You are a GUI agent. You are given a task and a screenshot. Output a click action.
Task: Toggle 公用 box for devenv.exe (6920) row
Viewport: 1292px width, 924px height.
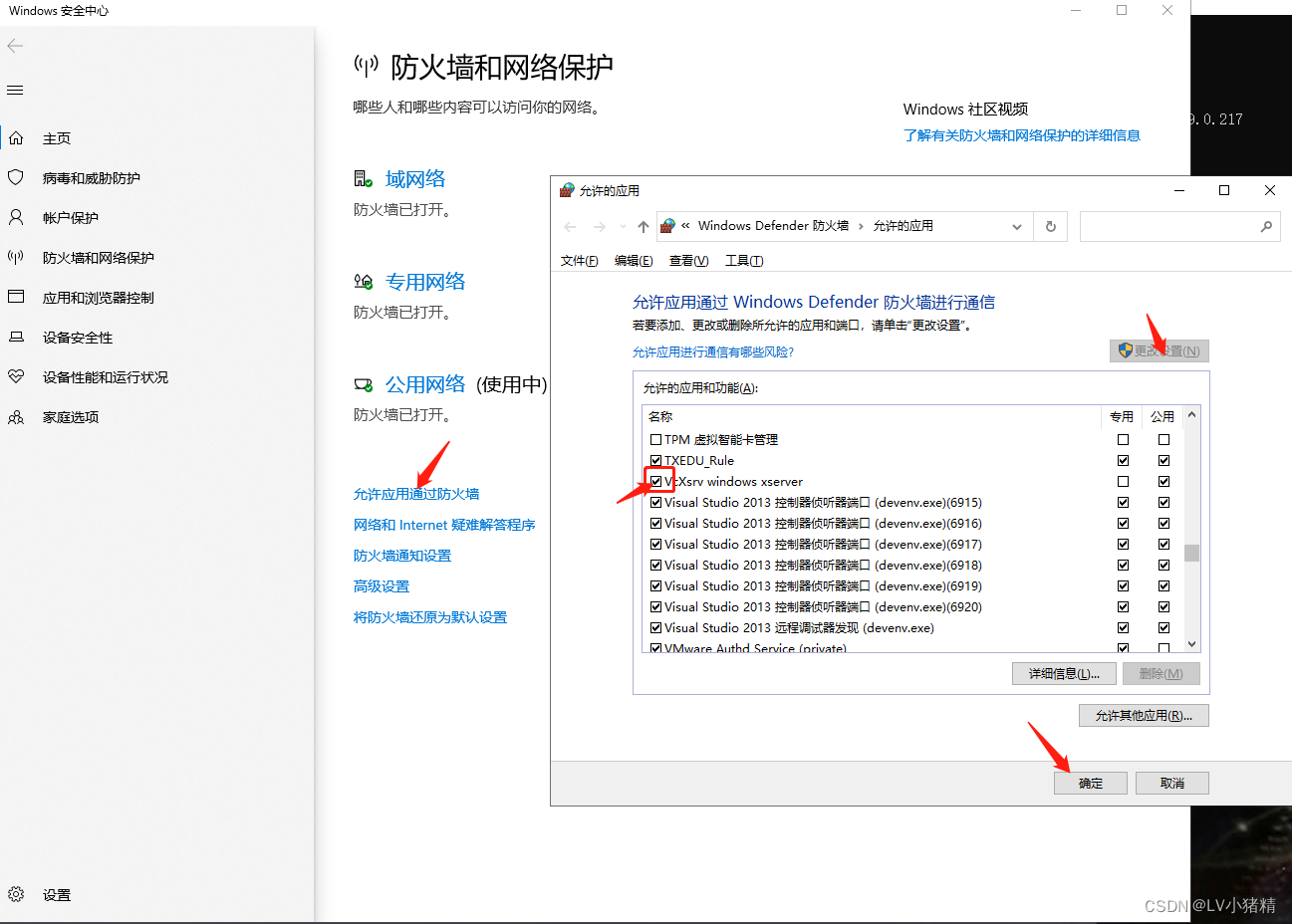coord(1163,607)
